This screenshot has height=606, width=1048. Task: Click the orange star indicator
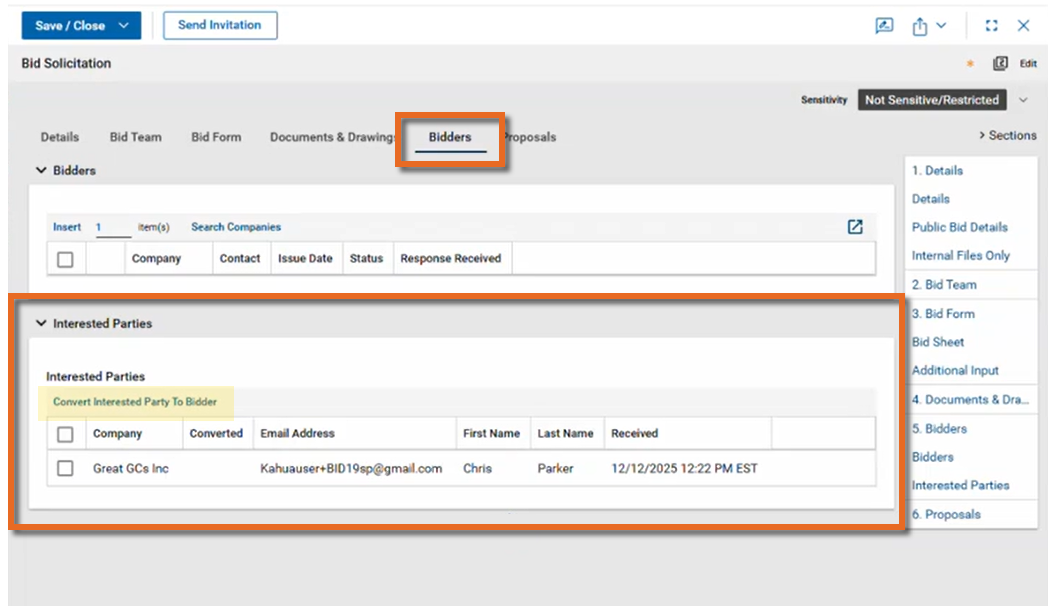(970, 64)
